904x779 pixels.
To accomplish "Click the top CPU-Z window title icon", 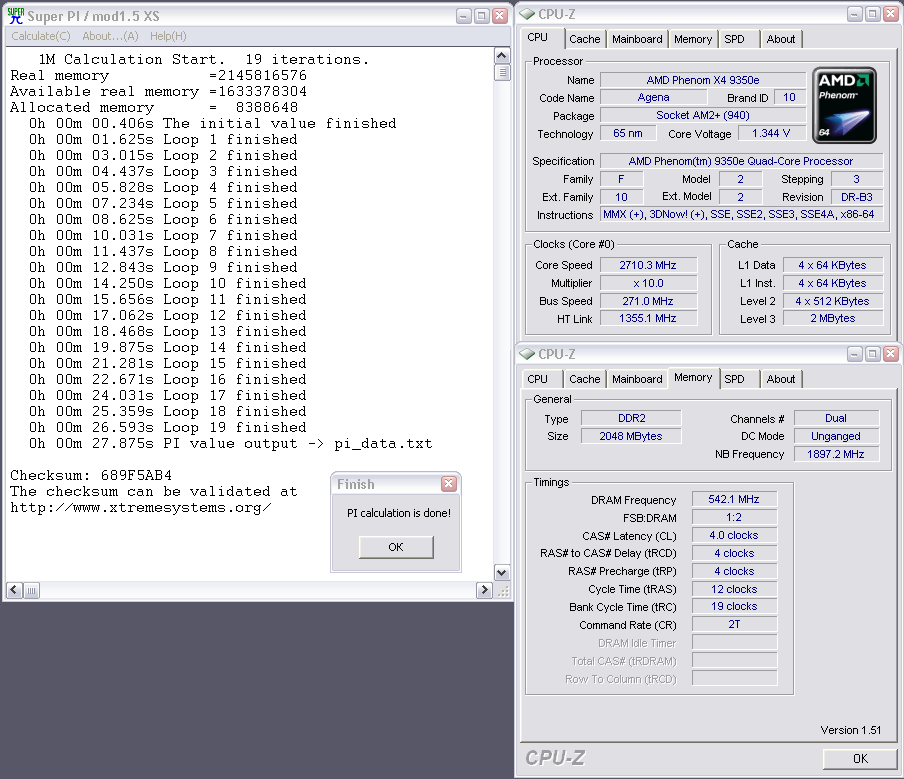I will [528, 14].
